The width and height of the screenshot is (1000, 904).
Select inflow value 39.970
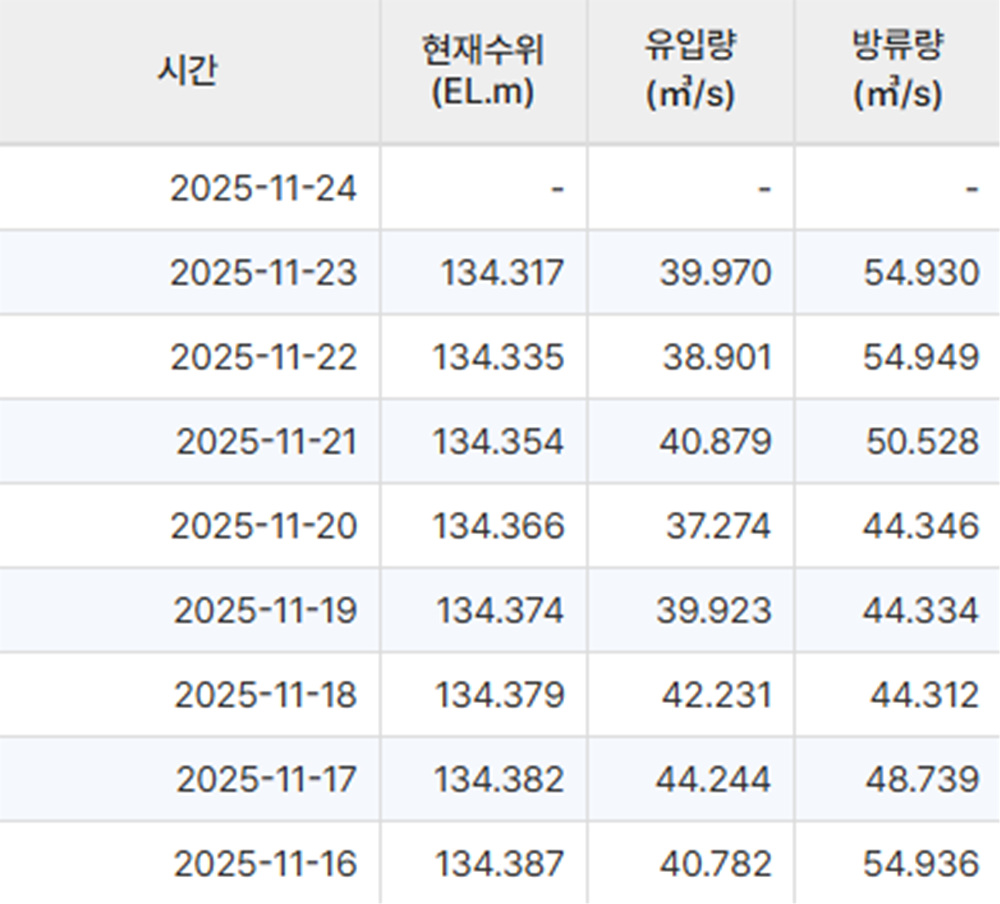click(715, 273)
